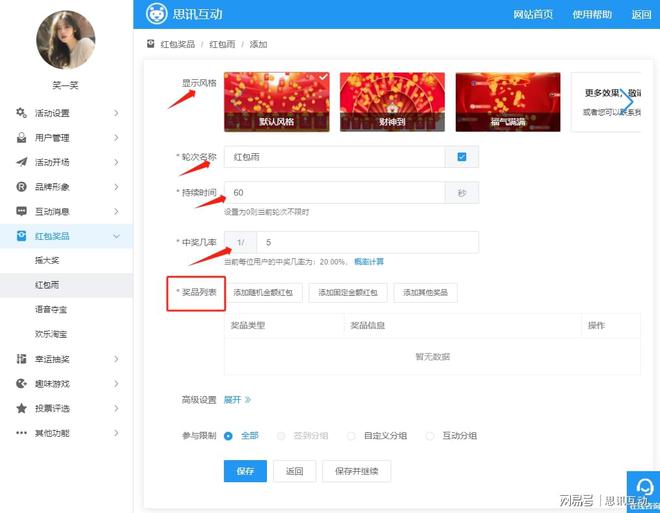
Task: Expand the 幸运抽奖 menu chevron
Action: [116, 359]
